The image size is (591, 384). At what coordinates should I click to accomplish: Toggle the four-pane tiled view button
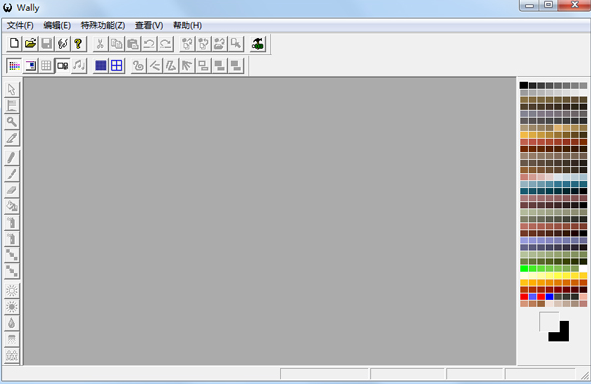(x=117, y=66)
